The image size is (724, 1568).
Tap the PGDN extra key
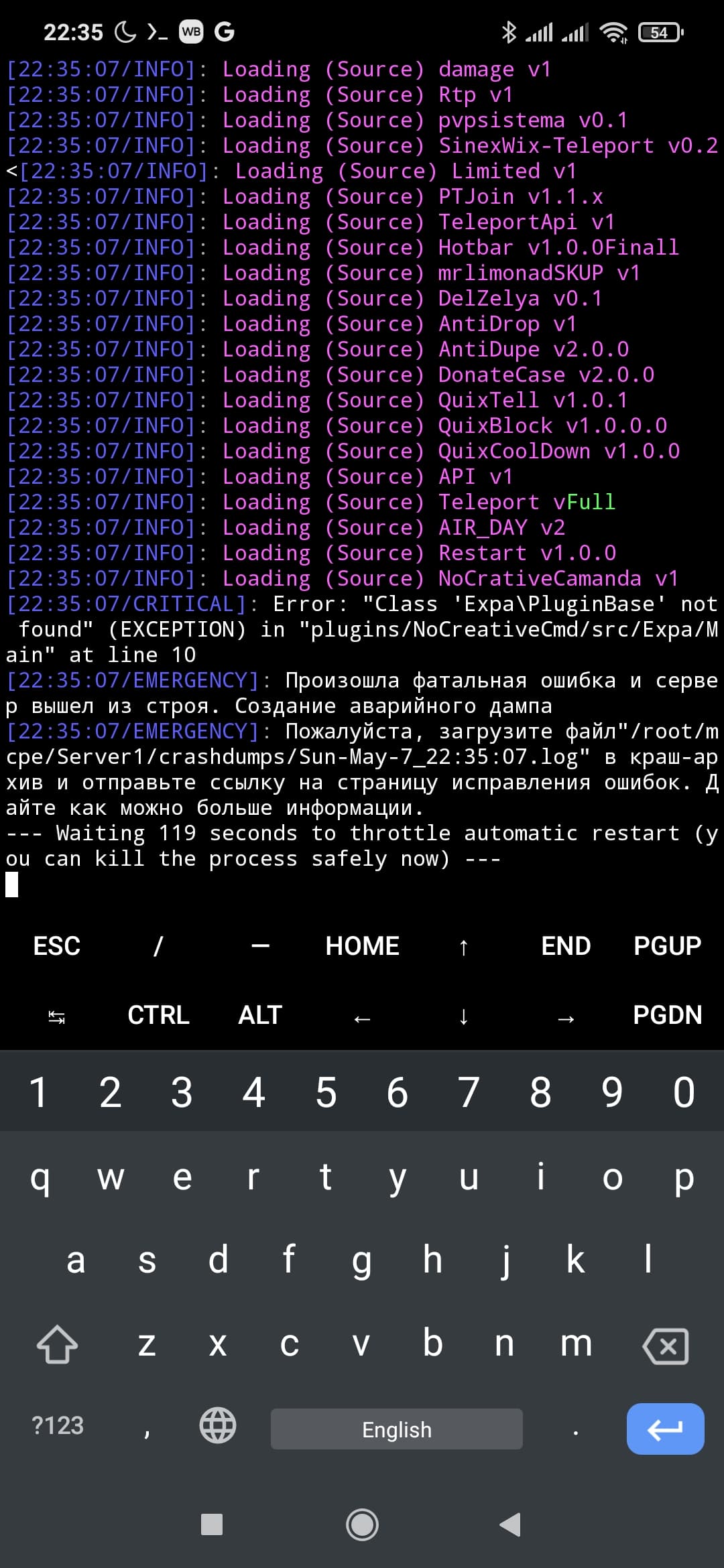click(667, 1015)
